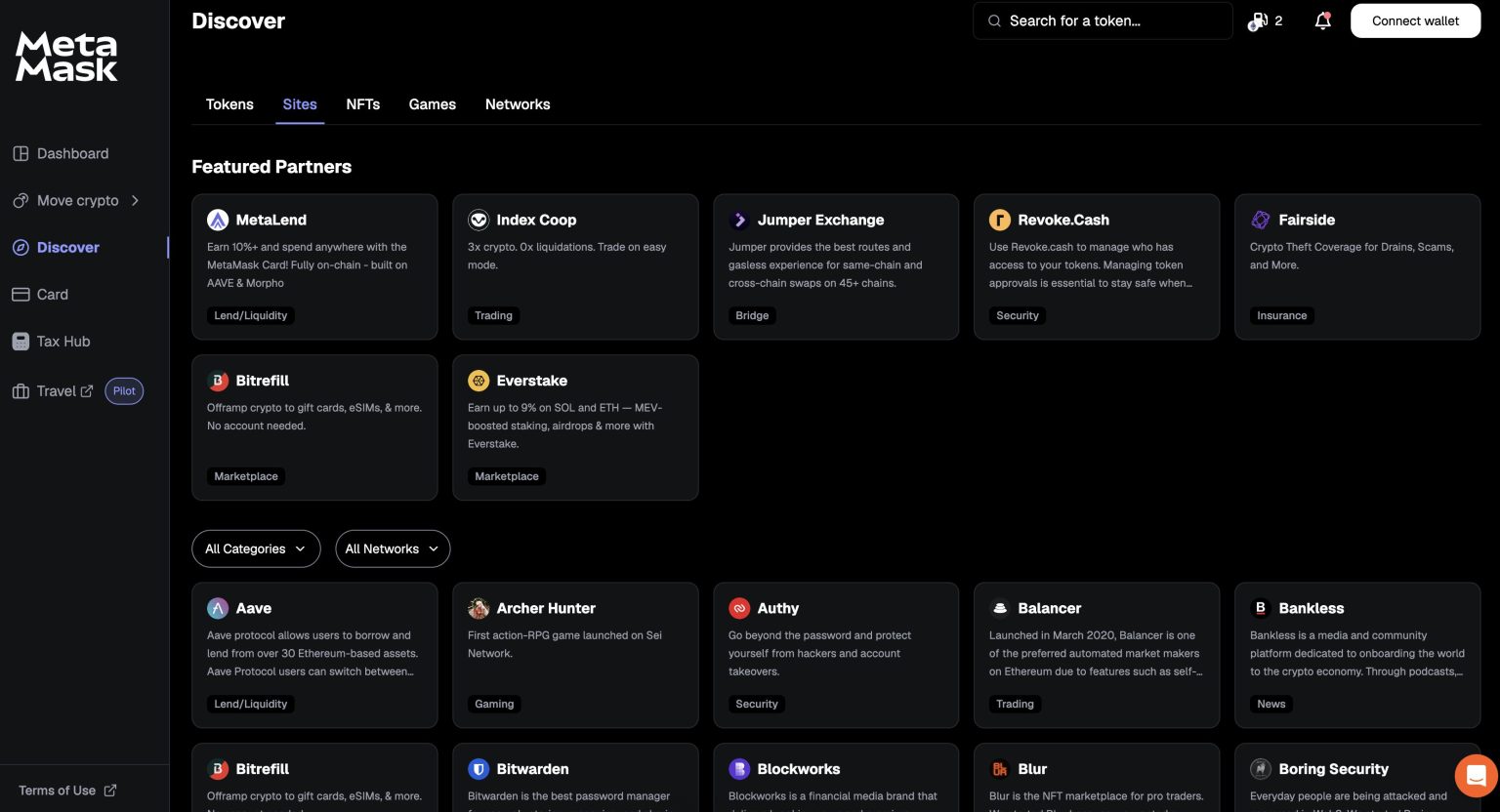Expand the Move crypto menu
Screen dimensions: 1500x812
click(x=77, y=200)
